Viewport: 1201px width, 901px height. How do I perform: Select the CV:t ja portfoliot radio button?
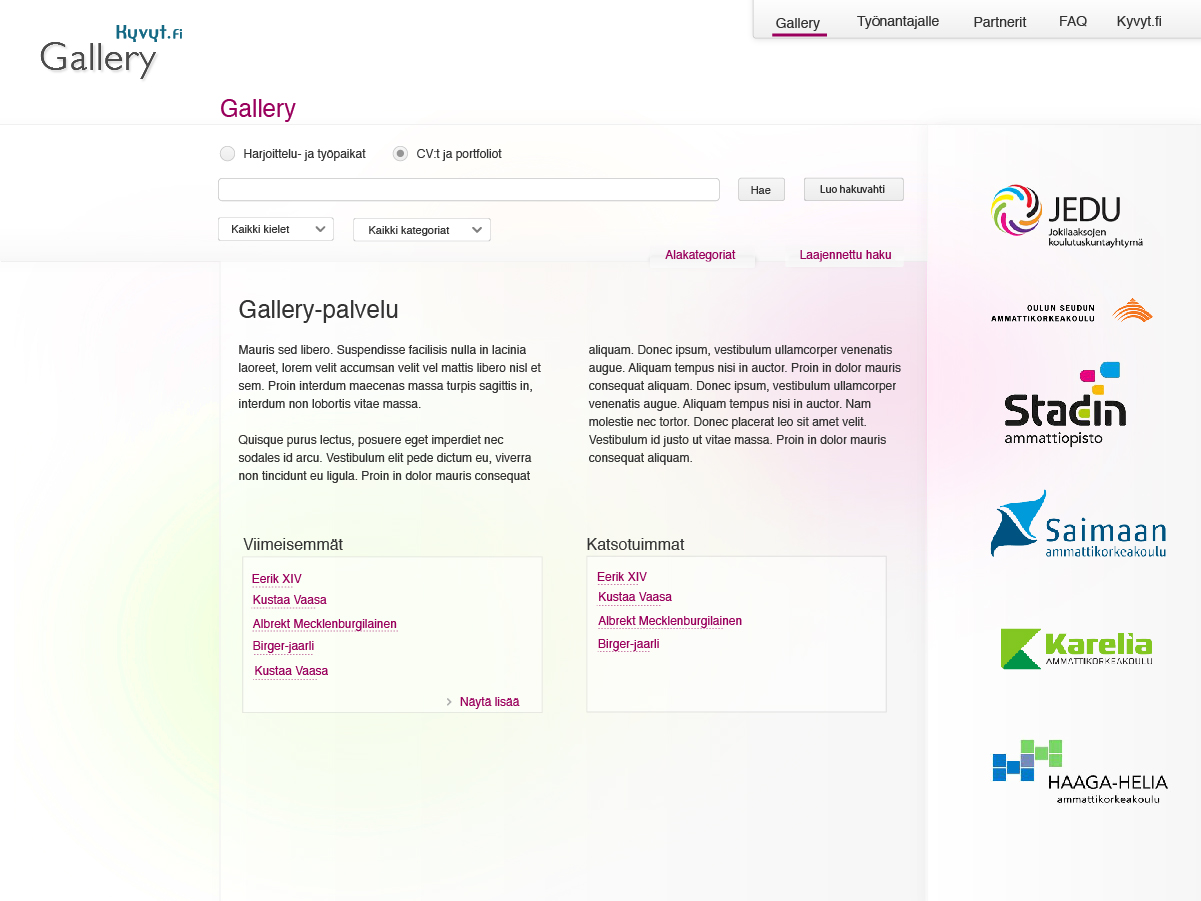400,154
